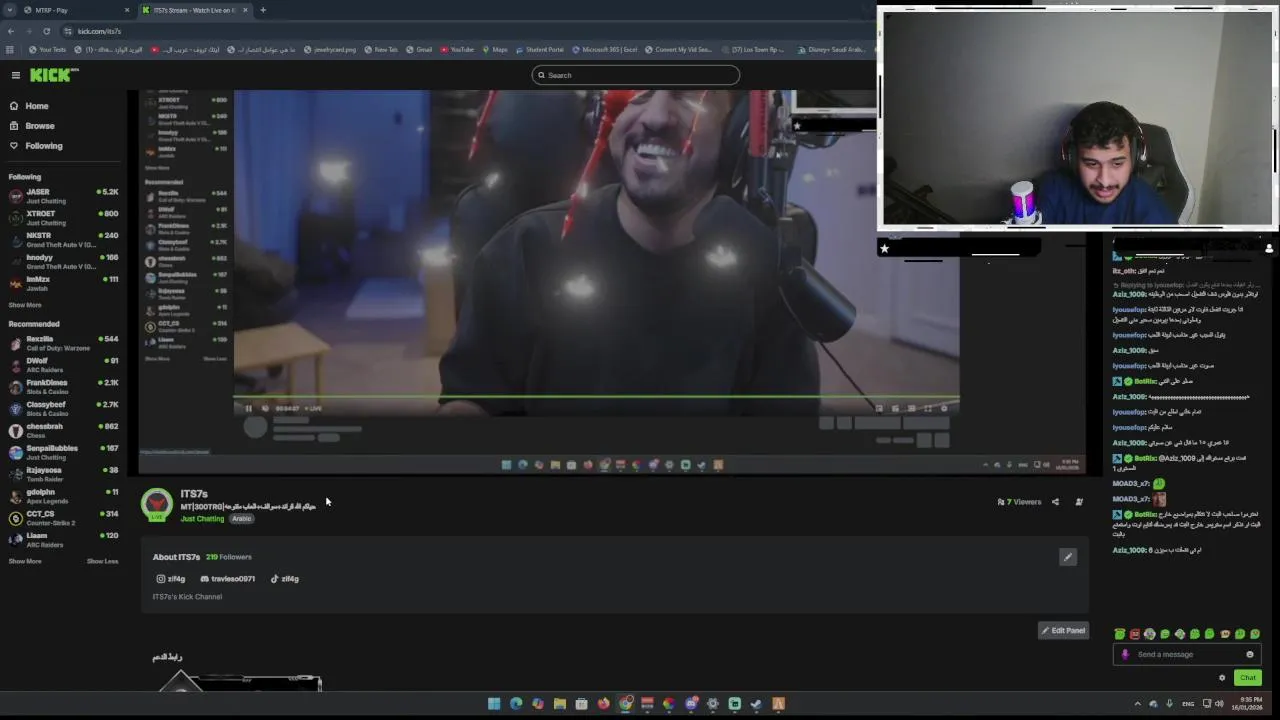The image size is (1280, 720).
Task: Open the Microsoft 365 Excel bookmark
Action: (605, 49)
